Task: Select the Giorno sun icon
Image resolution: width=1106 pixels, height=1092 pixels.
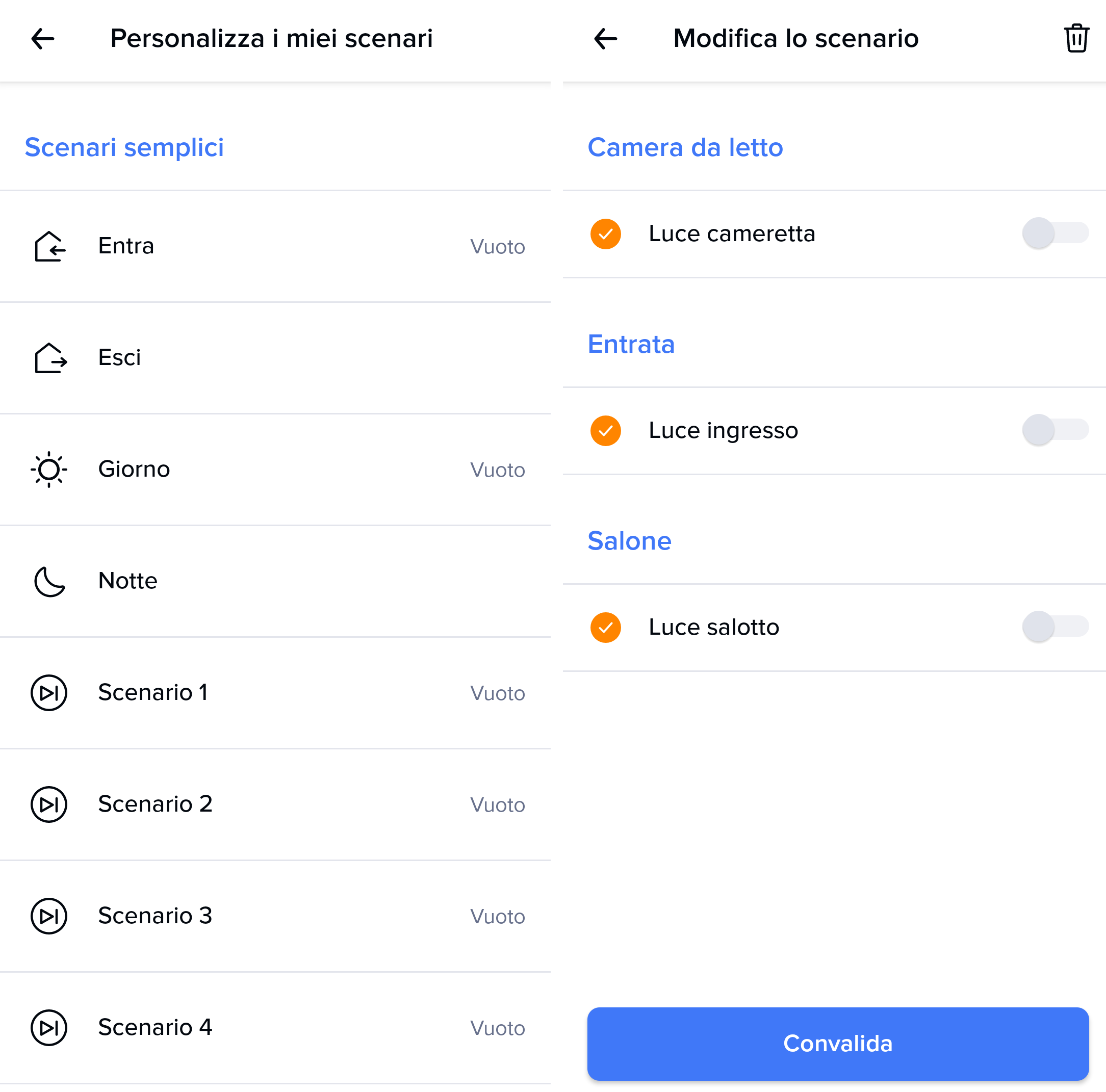Action: point(49,470)
